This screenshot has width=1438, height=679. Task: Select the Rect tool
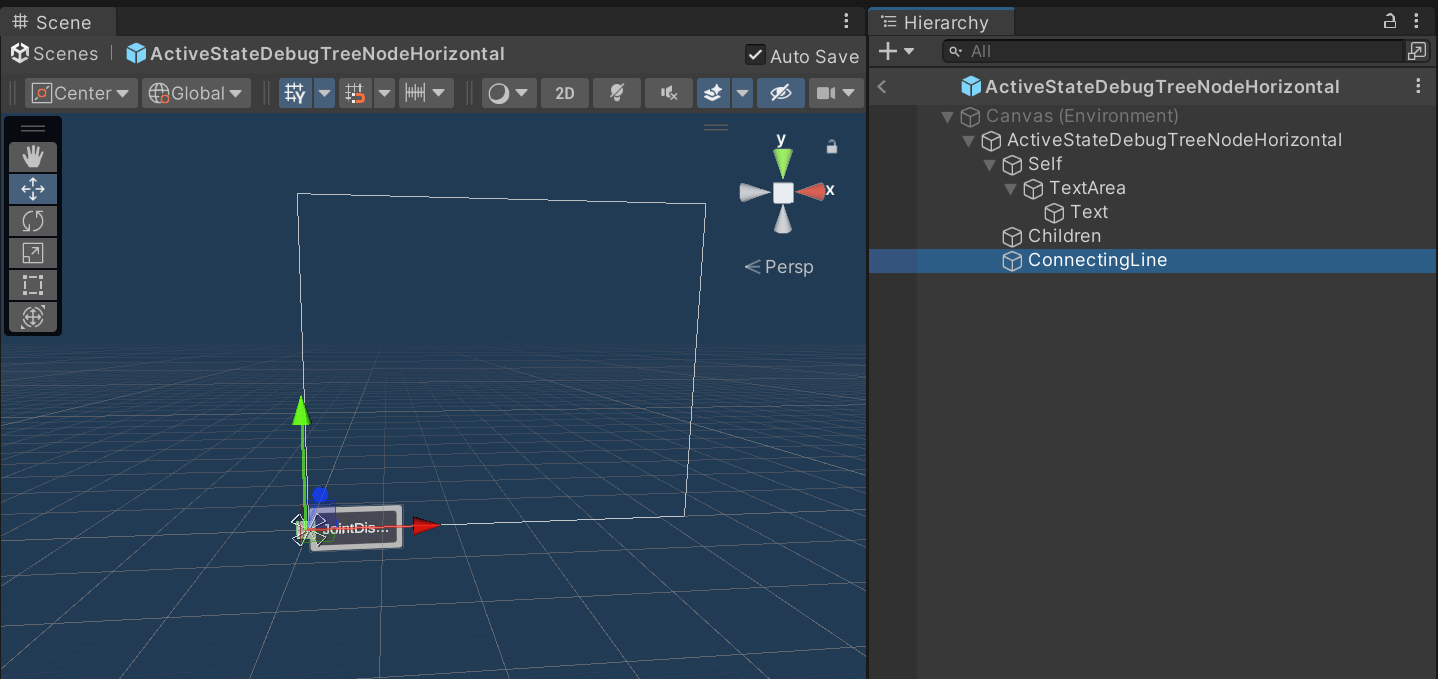(x=33, y=285)
